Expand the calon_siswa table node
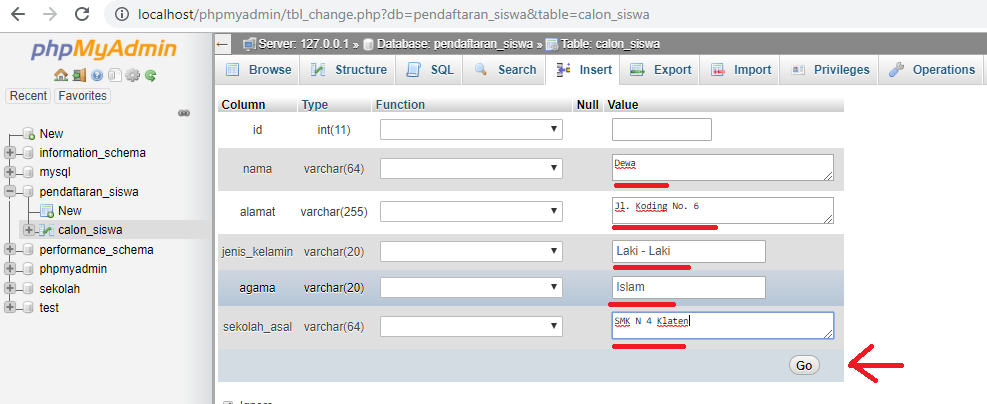Viewport: 987px width, 404px height. click(28, 230)
